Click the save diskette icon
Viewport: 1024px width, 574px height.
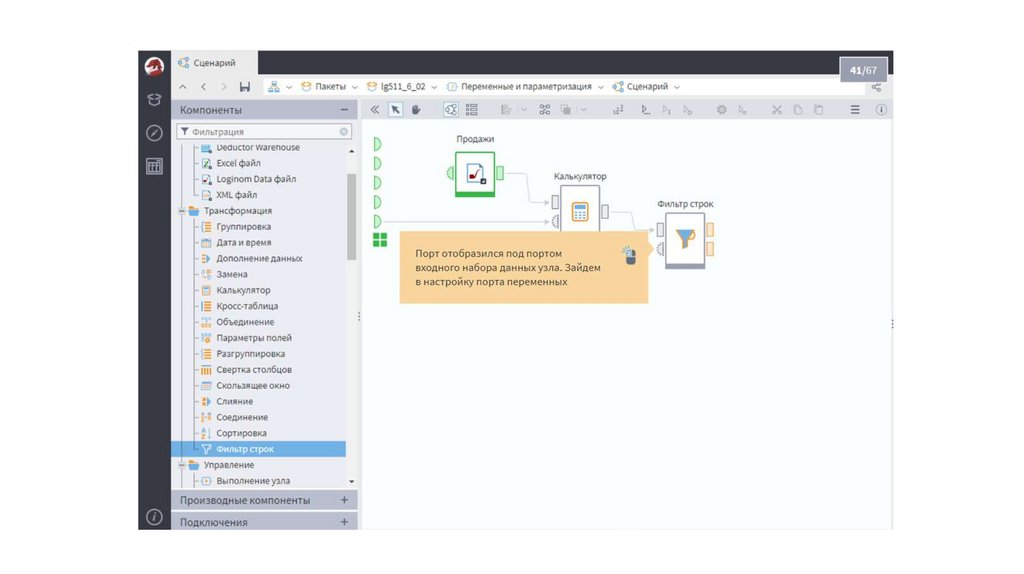pos(245,87)
